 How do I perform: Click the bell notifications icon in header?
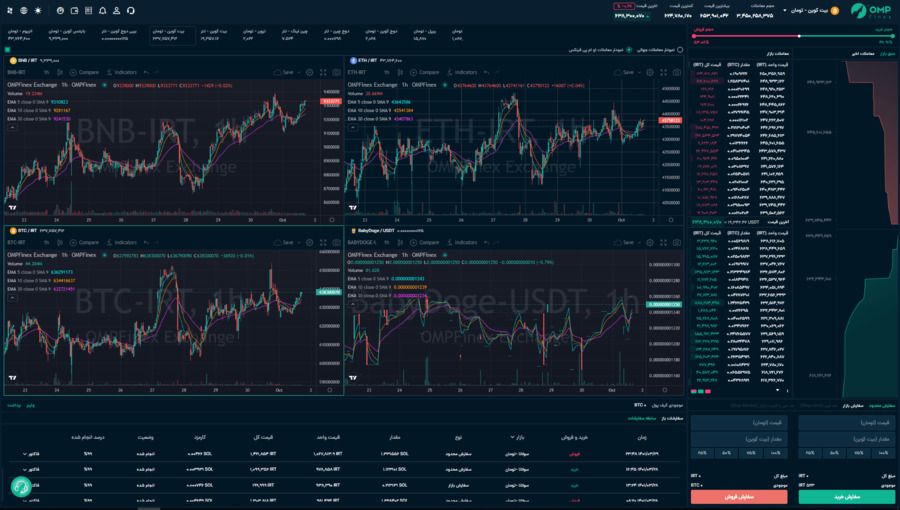(103, 10)
